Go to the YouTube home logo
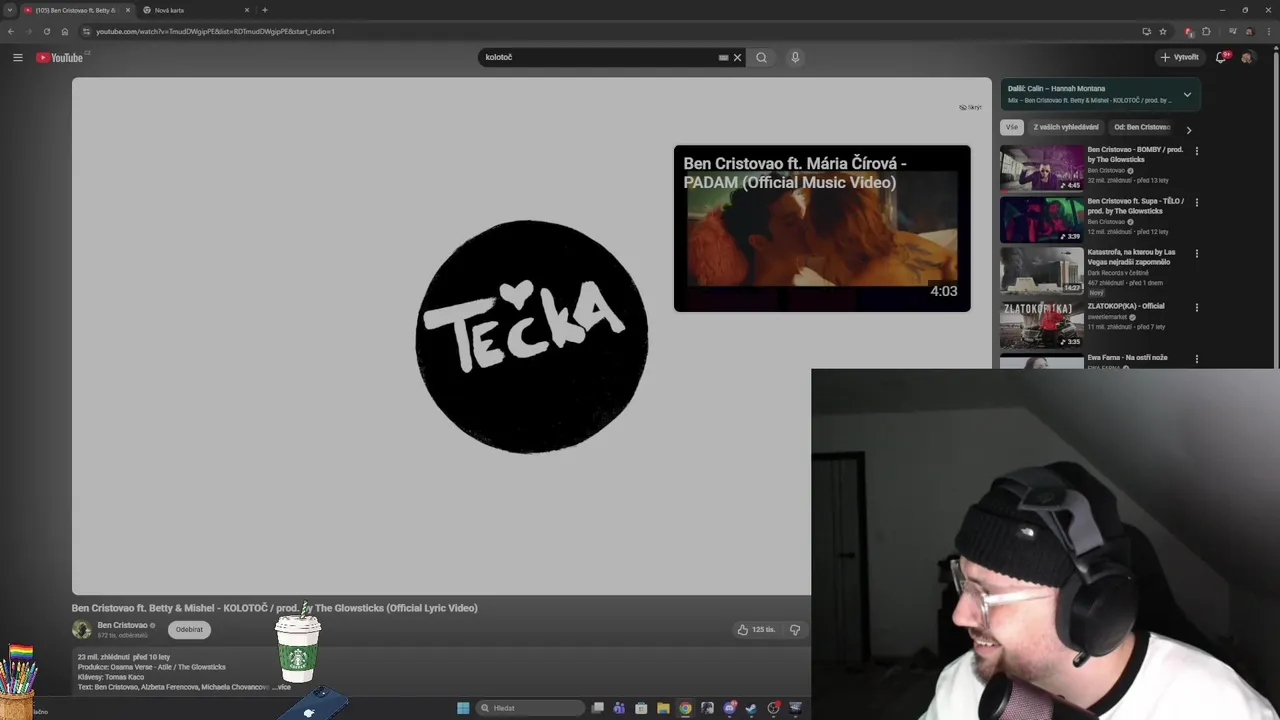 coord(60,58)
